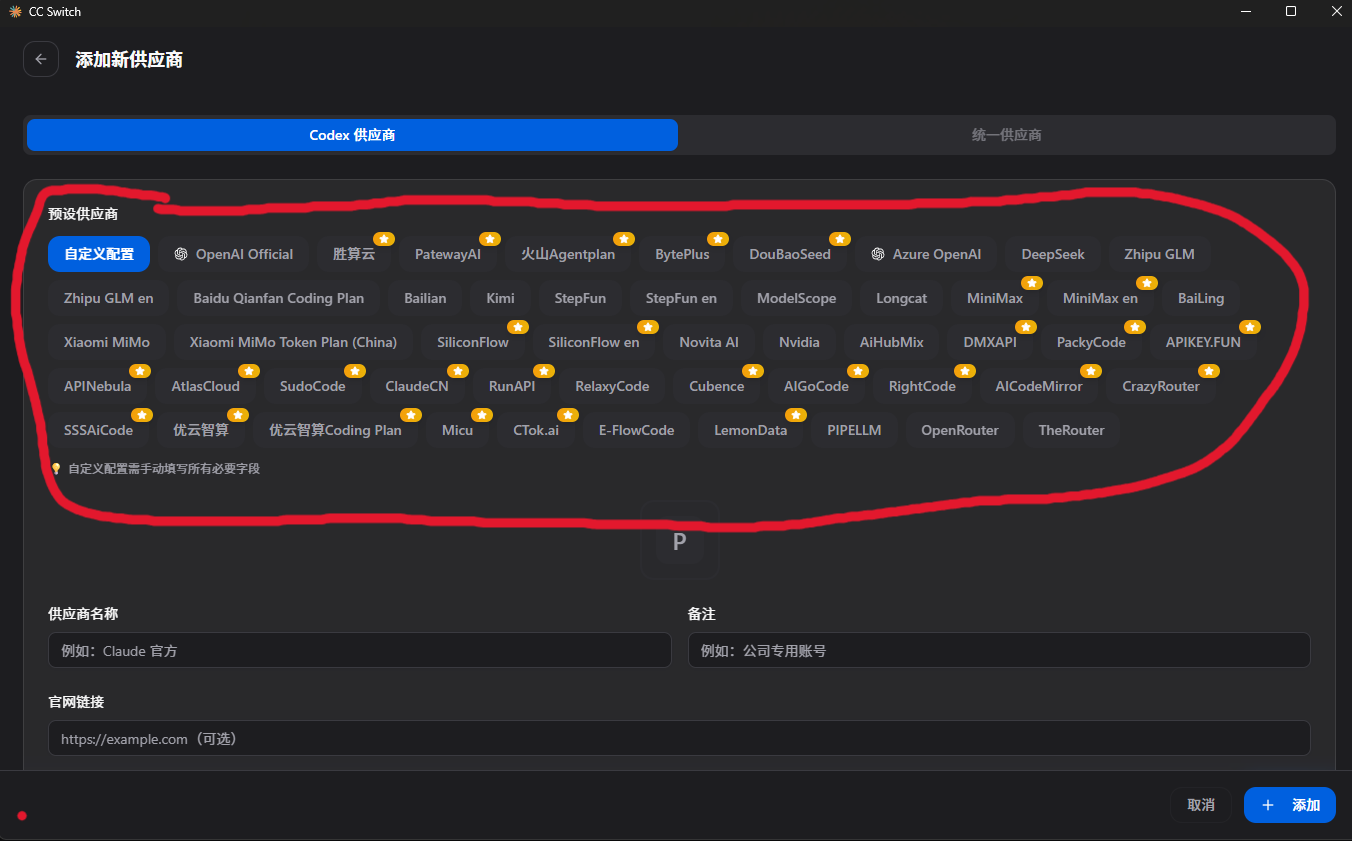Select the ClaudeCN preset

click(417, 386)
